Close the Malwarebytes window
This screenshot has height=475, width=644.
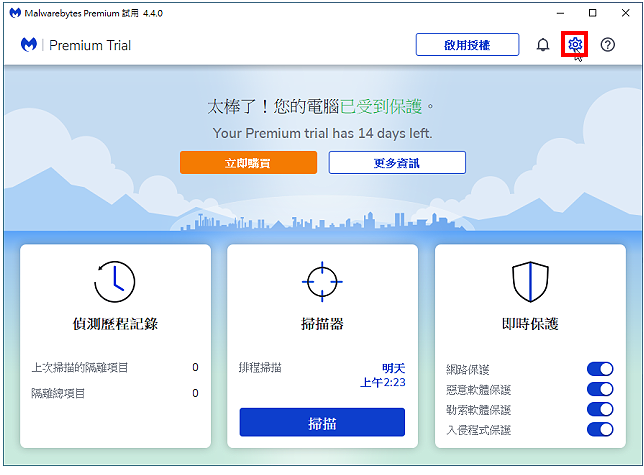[x=625, y=13]
